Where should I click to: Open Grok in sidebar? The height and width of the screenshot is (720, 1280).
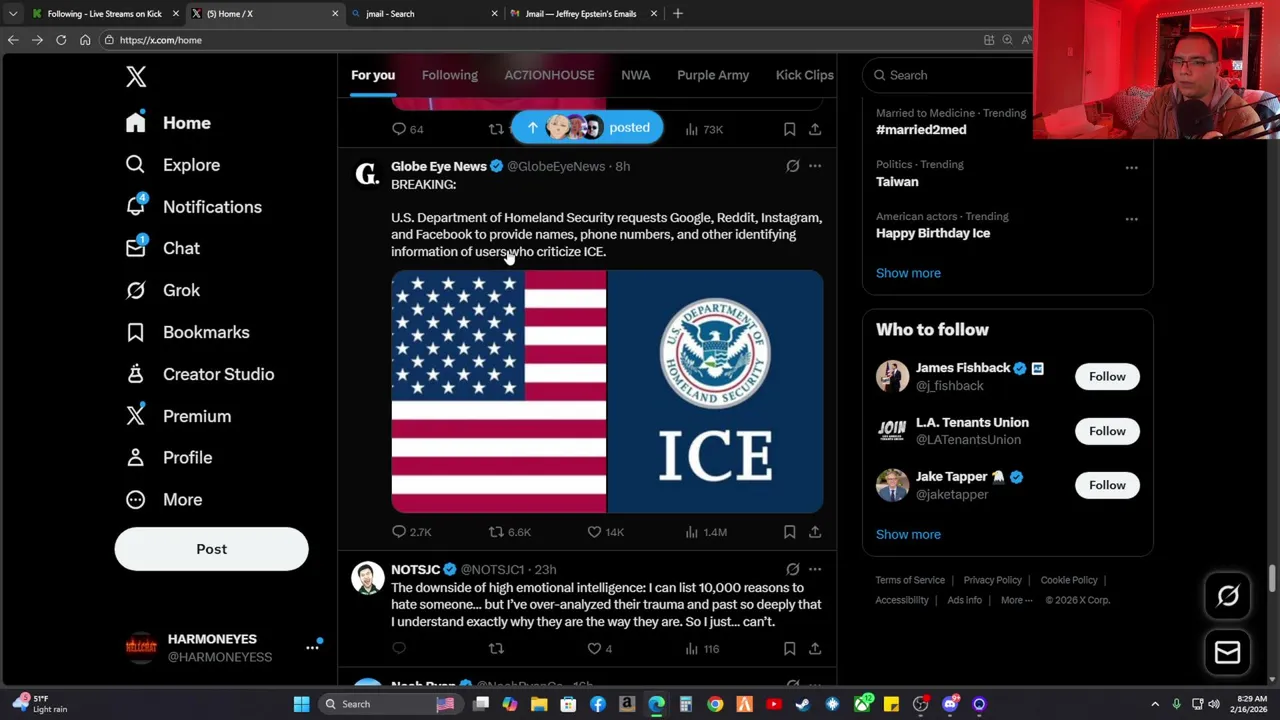[163, 290]
